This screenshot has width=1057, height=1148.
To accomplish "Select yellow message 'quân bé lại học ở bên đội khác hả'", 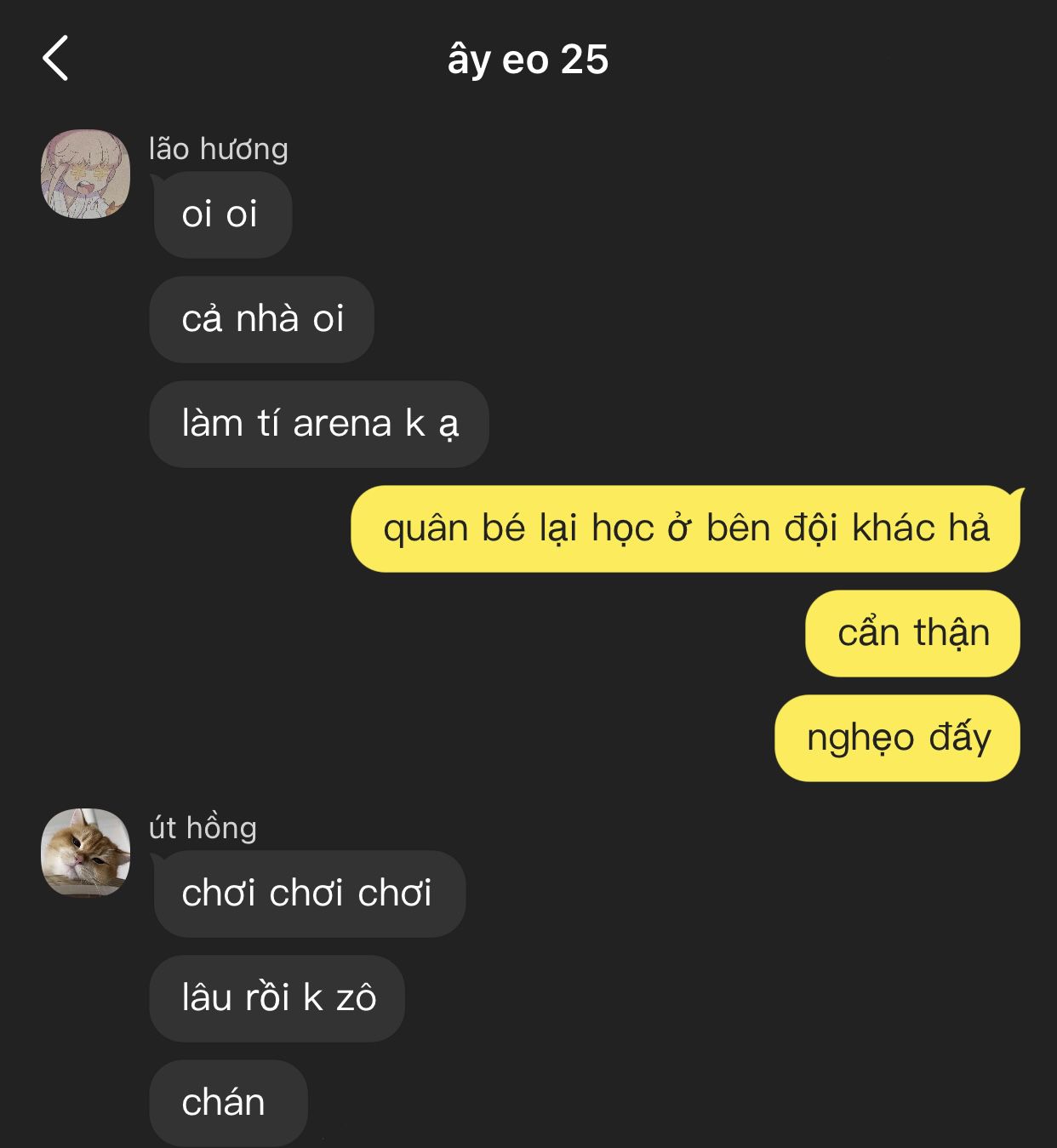I will (686, 528).
